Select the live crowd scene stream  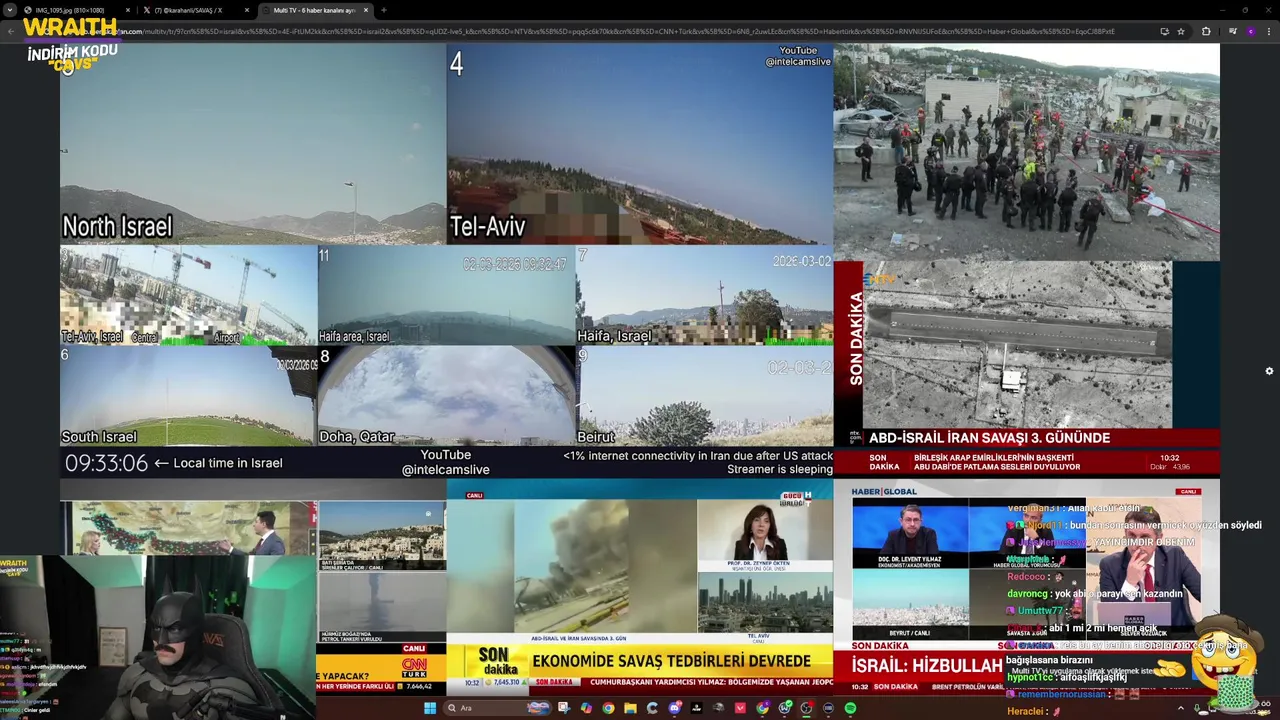tap(1027, 152)
